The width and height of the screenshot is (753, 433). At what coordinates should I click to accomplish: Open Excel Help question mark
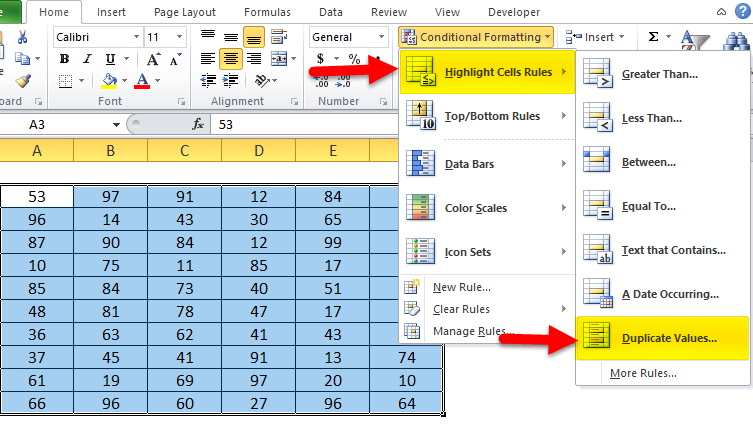[x=743, y=12]
